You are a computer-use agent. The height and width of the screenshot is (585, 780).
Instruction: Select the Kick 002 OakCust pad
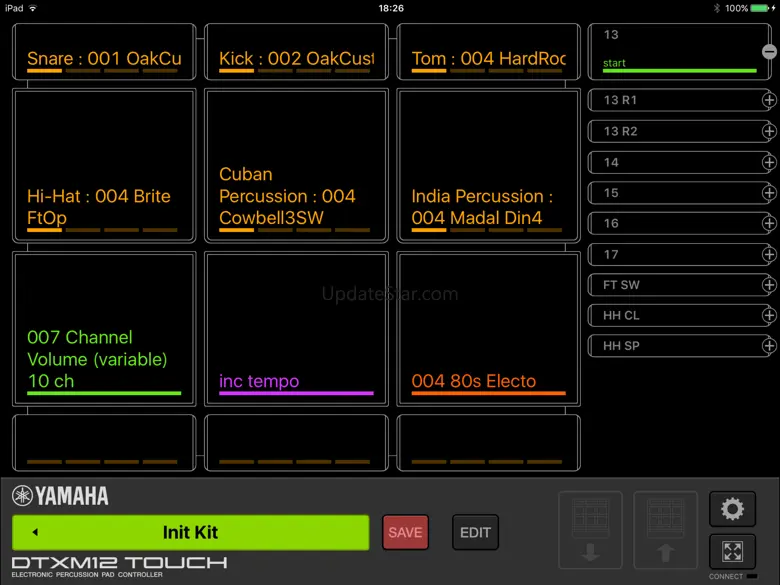coord(296,52)
